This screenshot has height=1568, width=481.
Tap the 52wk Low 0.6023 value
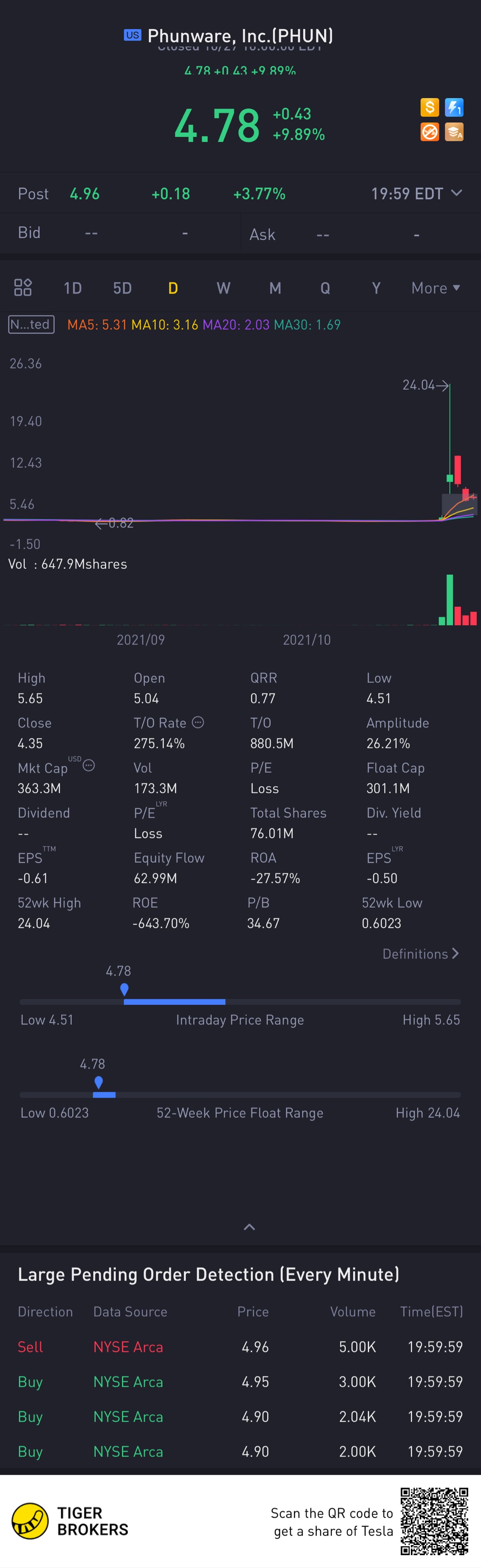[381, 924]
